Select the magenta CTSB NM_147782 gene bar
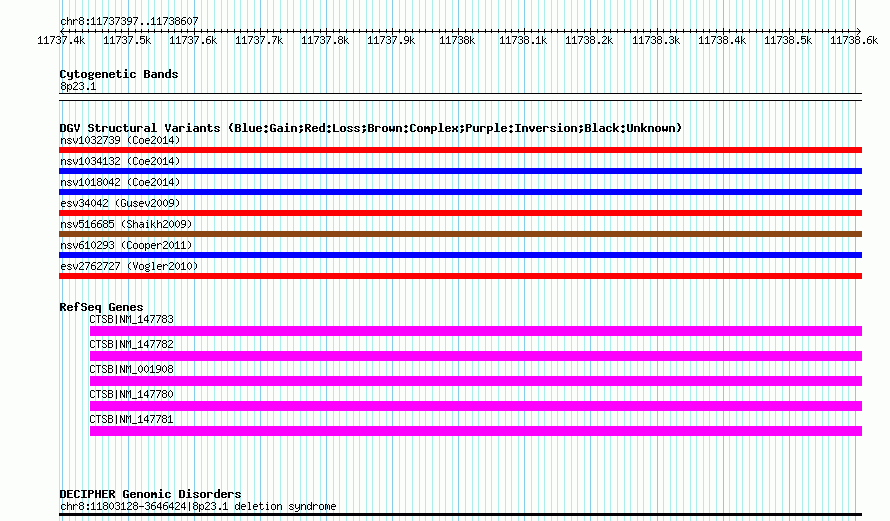 click(x=476, y=356)
